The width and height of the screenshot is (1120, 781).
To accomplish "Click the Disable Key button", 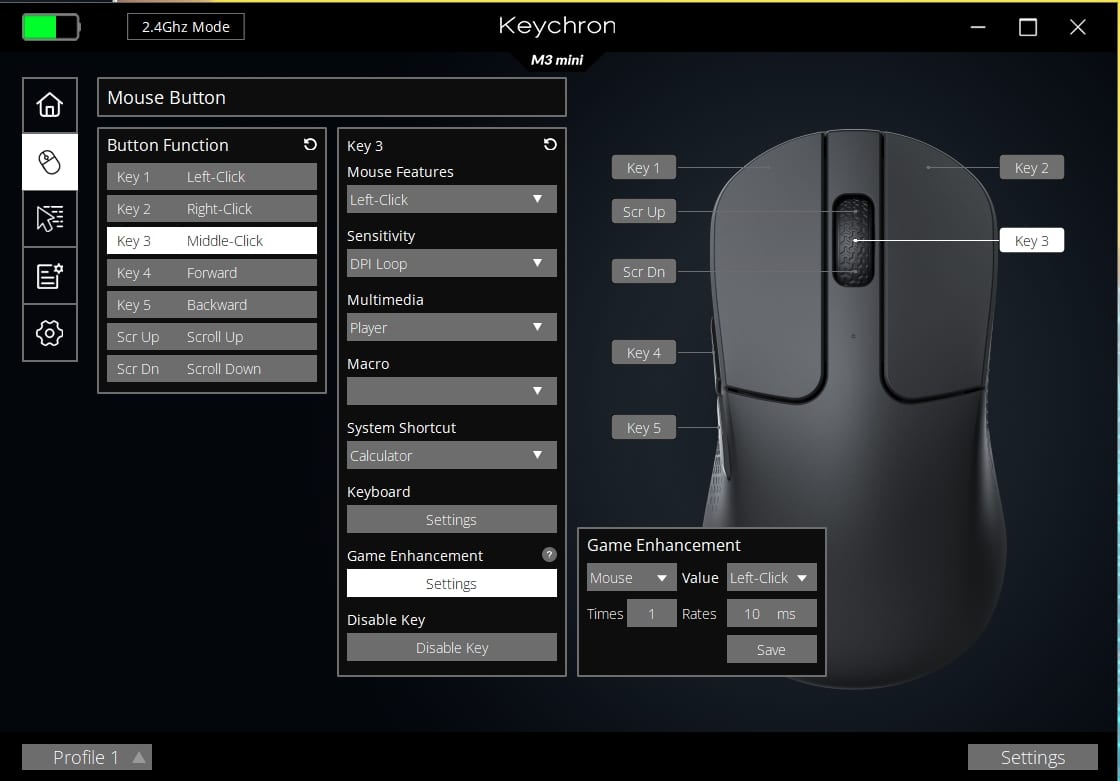I will 451,648.
